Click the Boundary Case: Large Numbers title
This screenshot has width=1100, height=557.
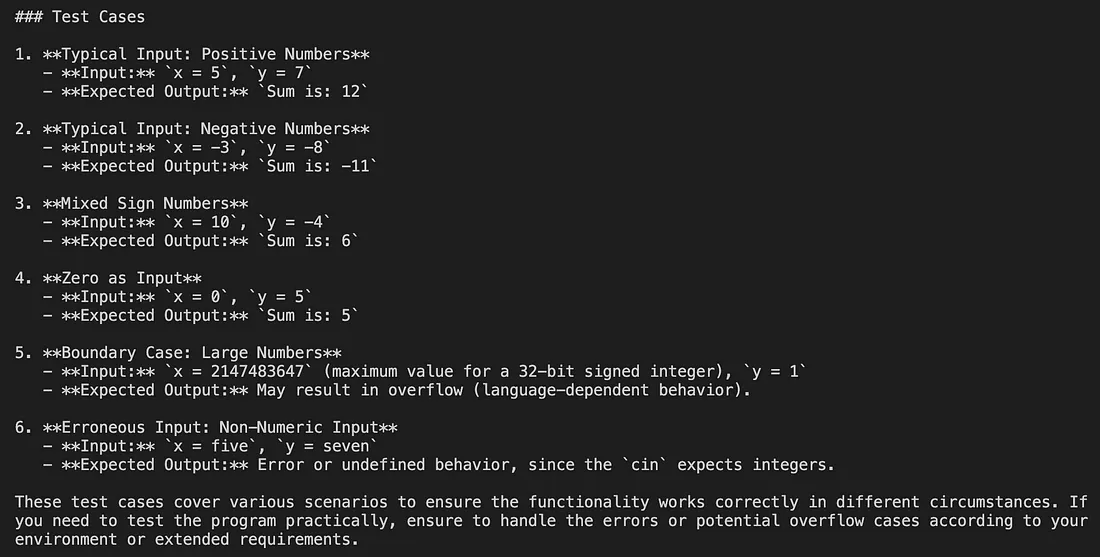[192, 352]
